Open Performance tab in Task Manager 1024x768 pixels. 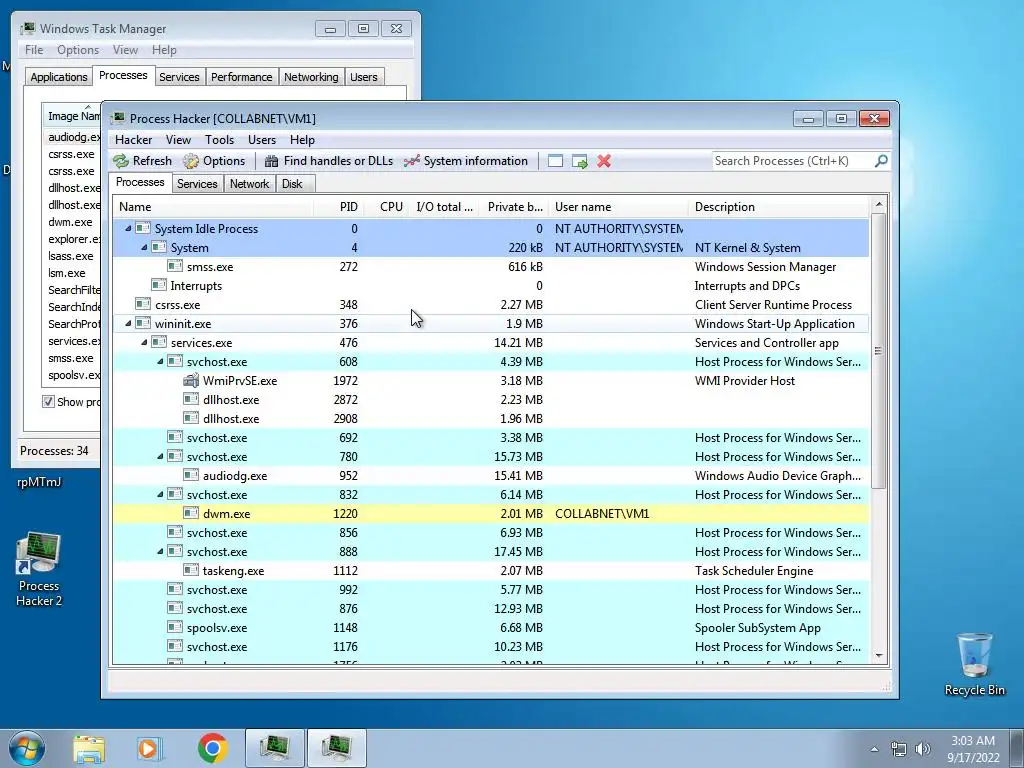pos(241,77)
